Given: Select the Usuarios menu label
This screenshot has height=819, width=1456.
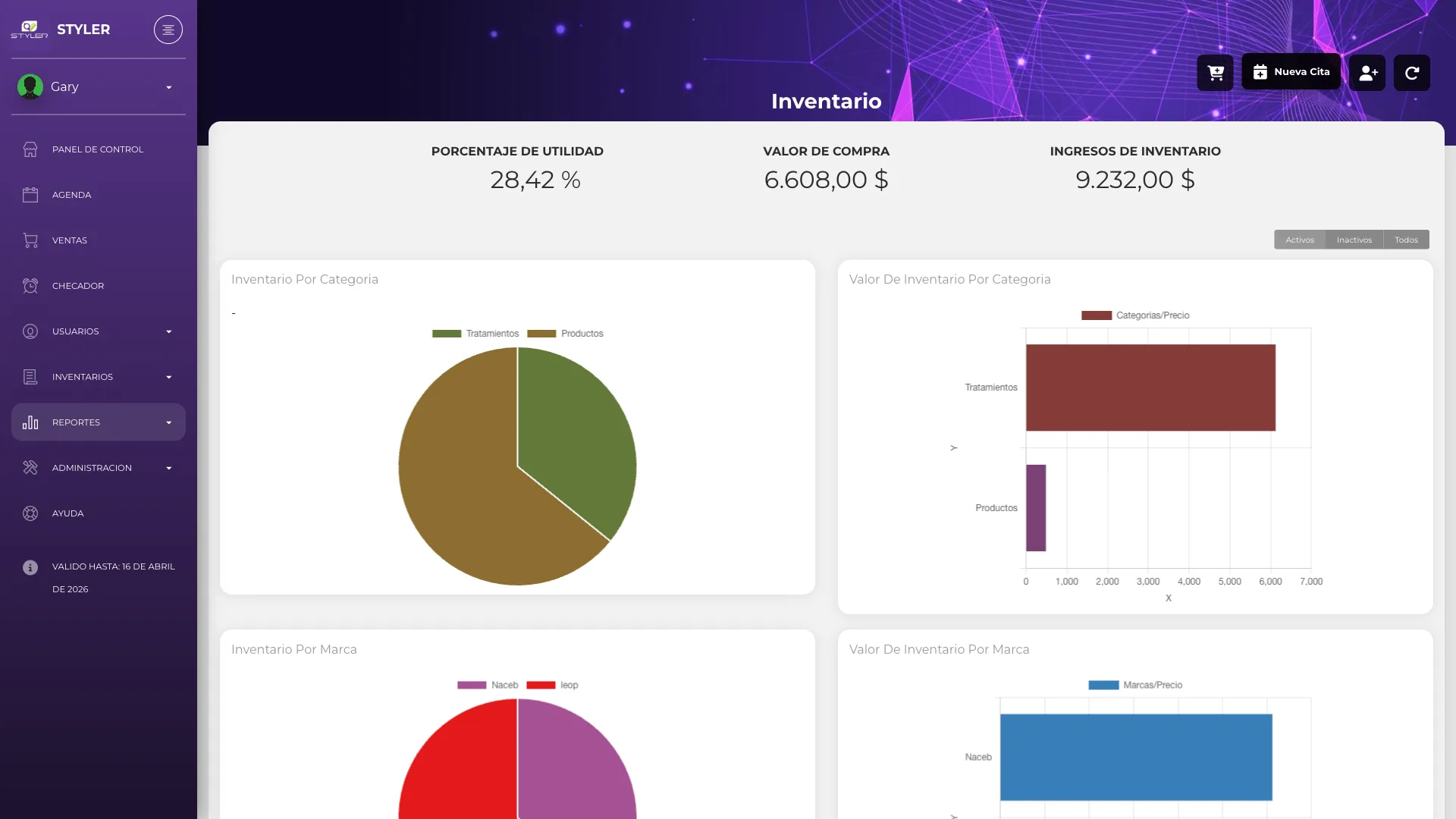Looking at the screenshot, I should click(x=76, y=331).
